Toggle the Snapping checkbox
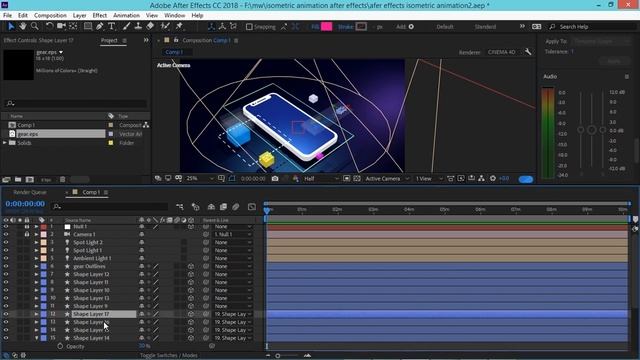 click(x=249, y=27)
